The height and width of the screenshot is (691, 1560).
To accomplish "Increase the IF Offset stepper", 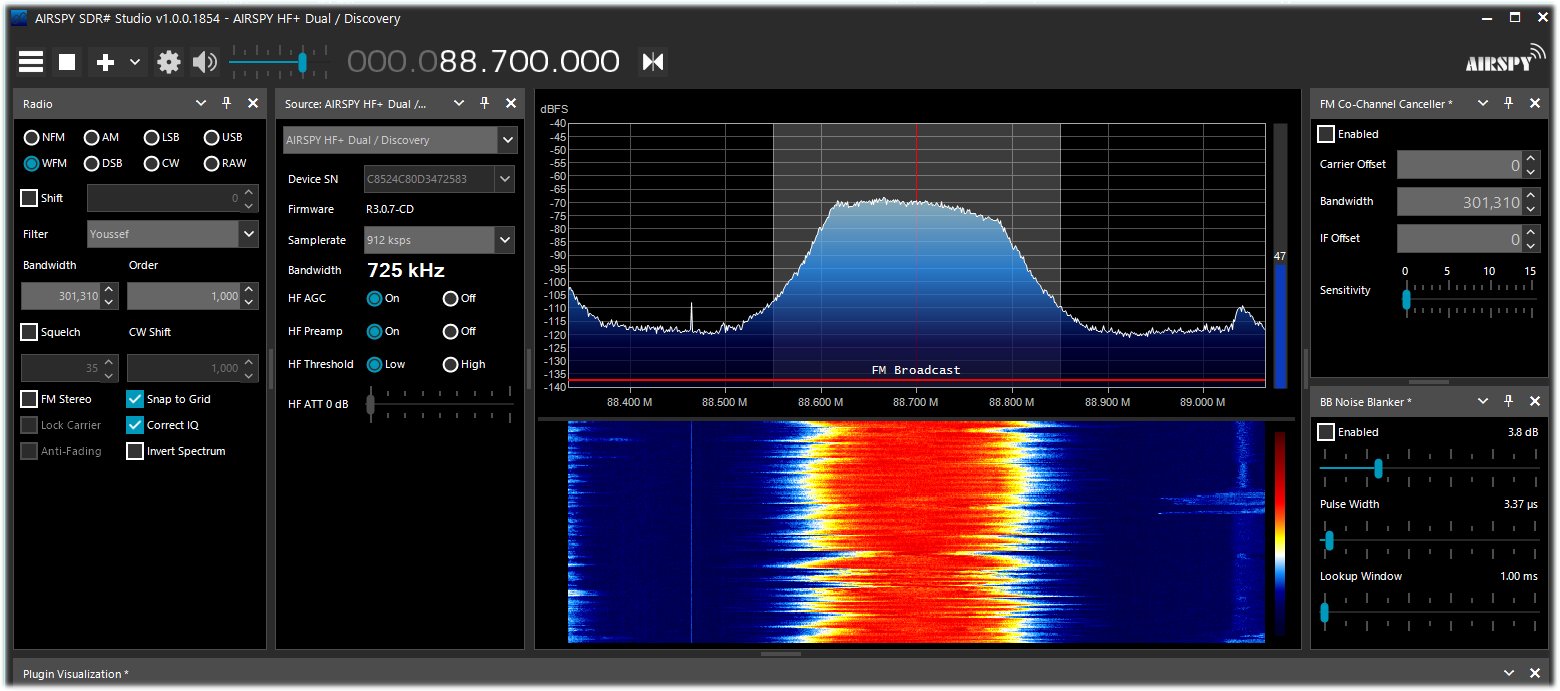I will [x=1531, y=233].
